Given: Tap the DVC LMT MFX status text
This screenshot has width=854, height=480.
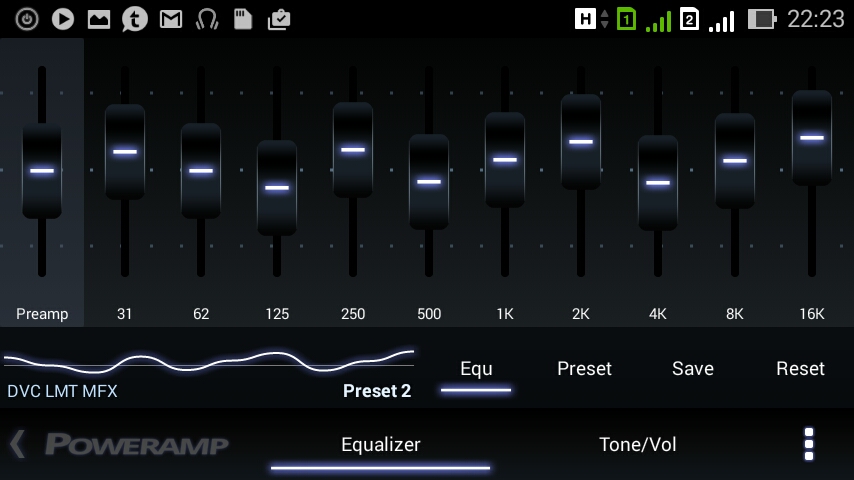Looking at the screenshot, I should (x=62, y=391).
